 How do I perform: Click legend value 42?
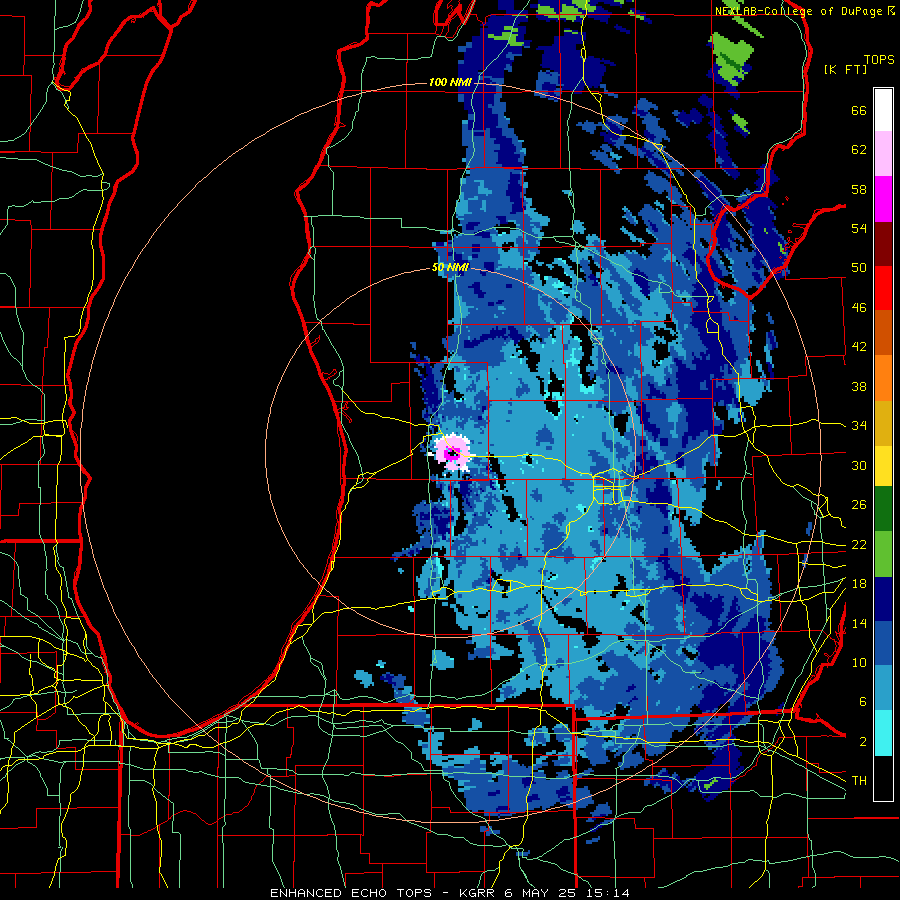coord(859,346)
